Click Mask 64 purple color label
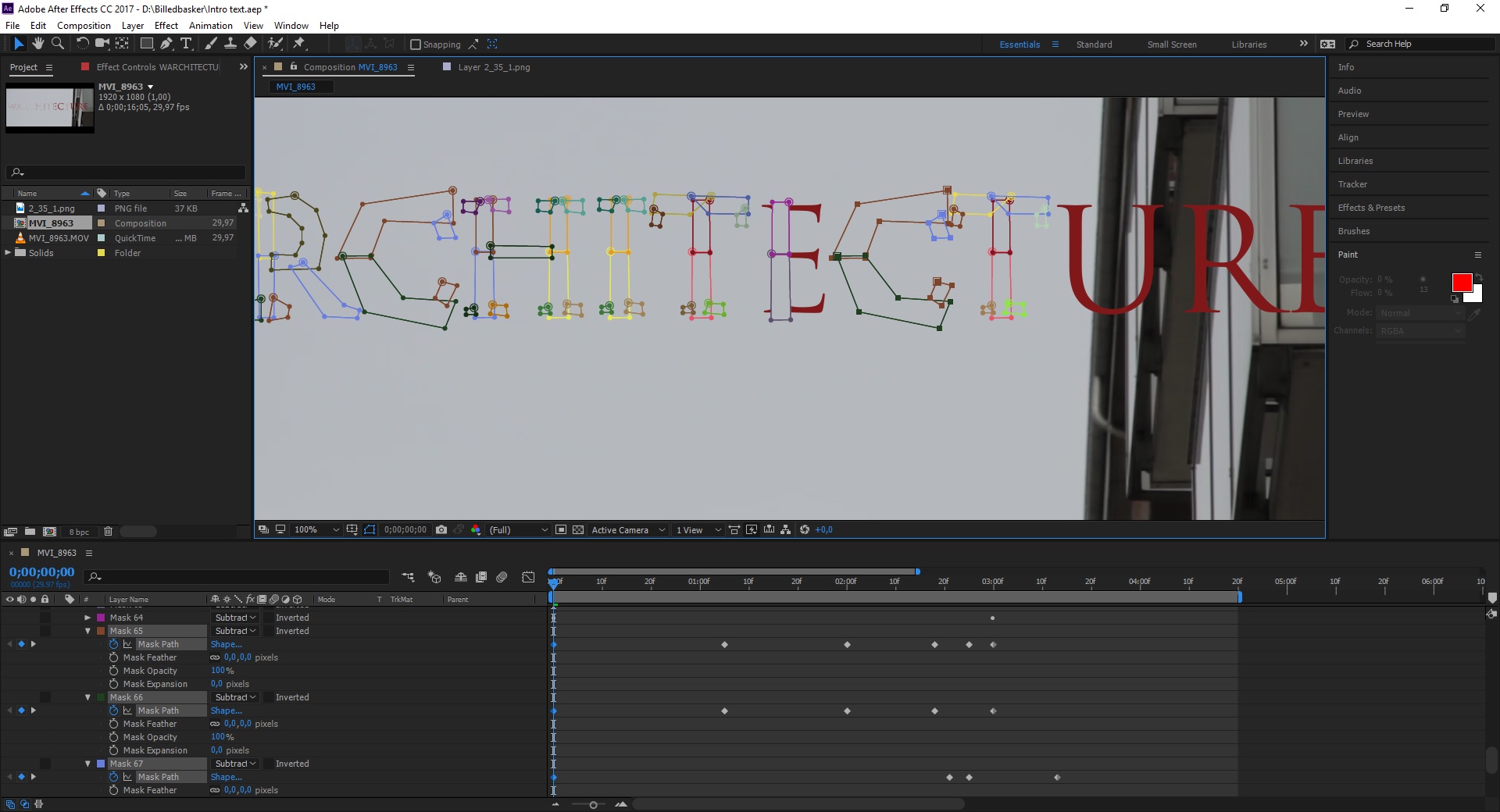 101,618
